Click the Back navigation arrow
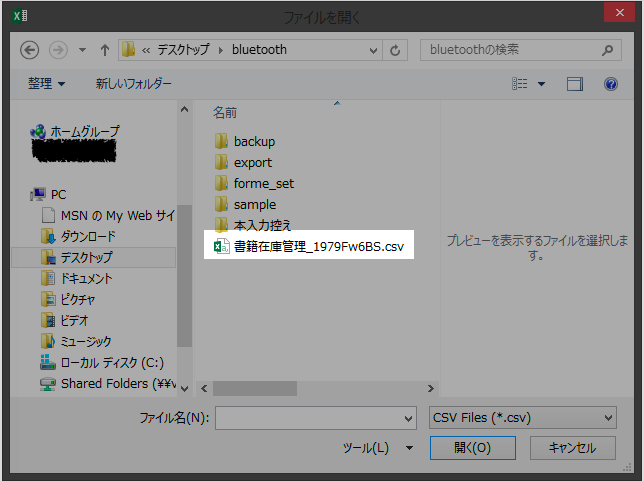The height and width of the screenshot is (481, 644). click(29, 50)
